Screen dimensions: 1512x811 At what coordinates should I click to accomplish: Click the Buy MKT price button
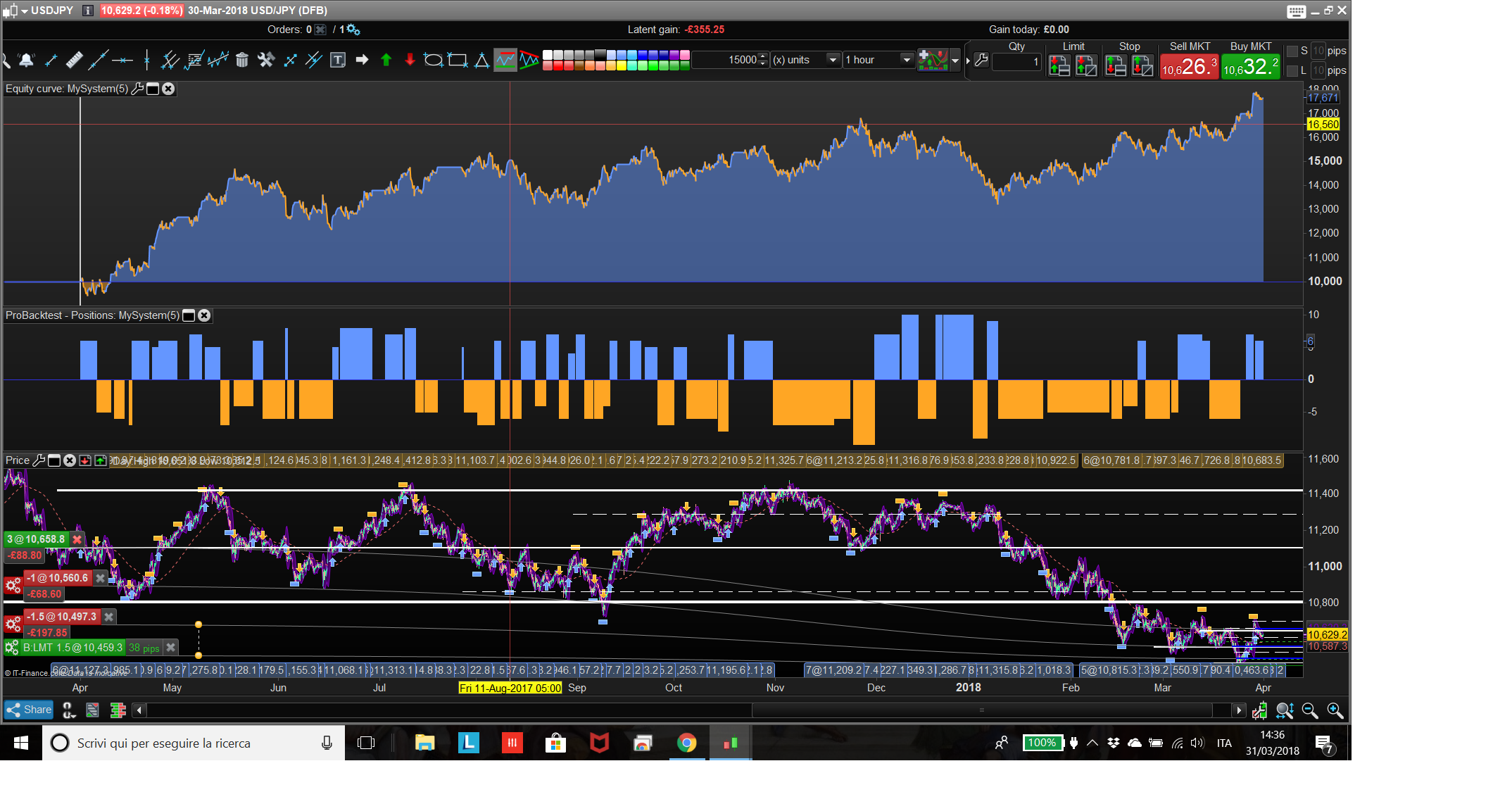pos(1250,67)
